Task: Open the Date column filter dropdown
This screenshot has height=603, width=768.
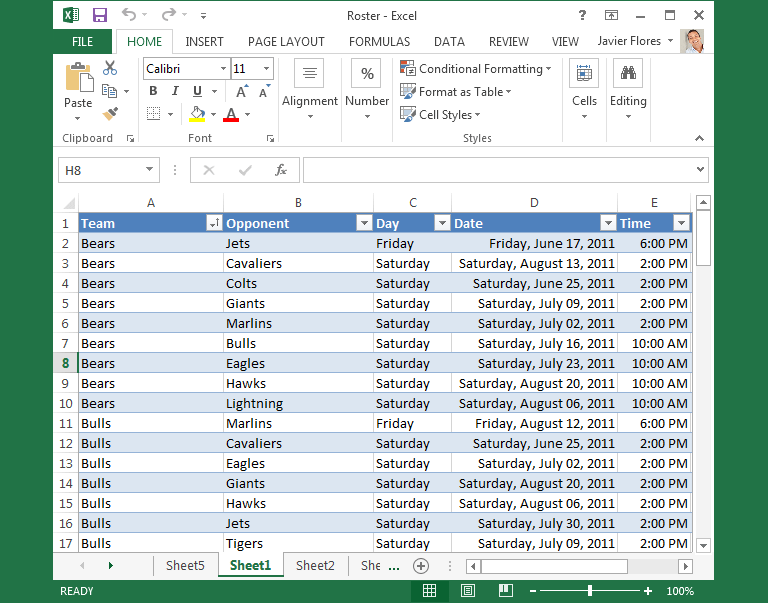Action: tap(608, 223)
